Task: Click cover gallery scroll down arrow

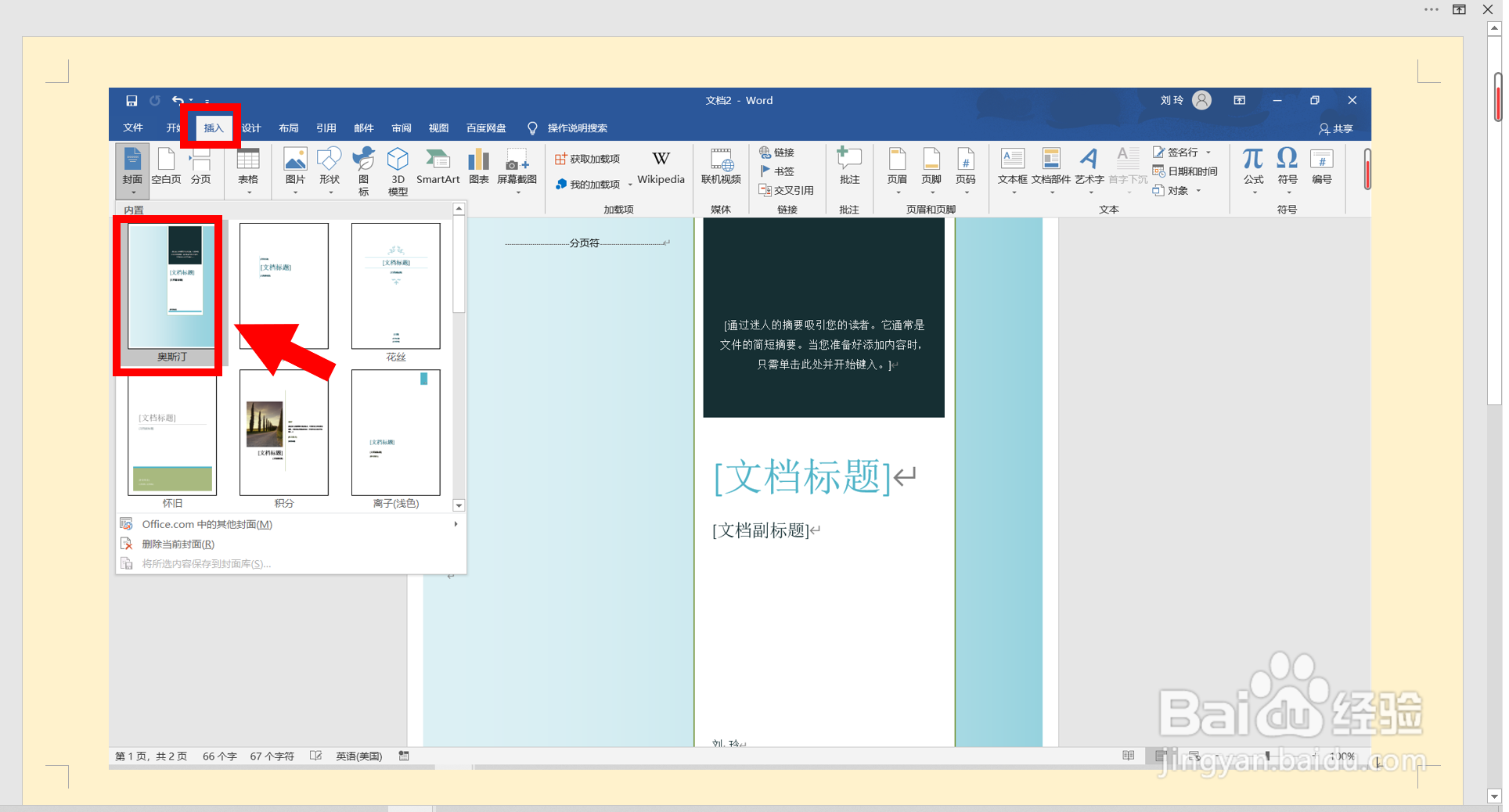Action: pyautogui.click(x=459, y=505)
